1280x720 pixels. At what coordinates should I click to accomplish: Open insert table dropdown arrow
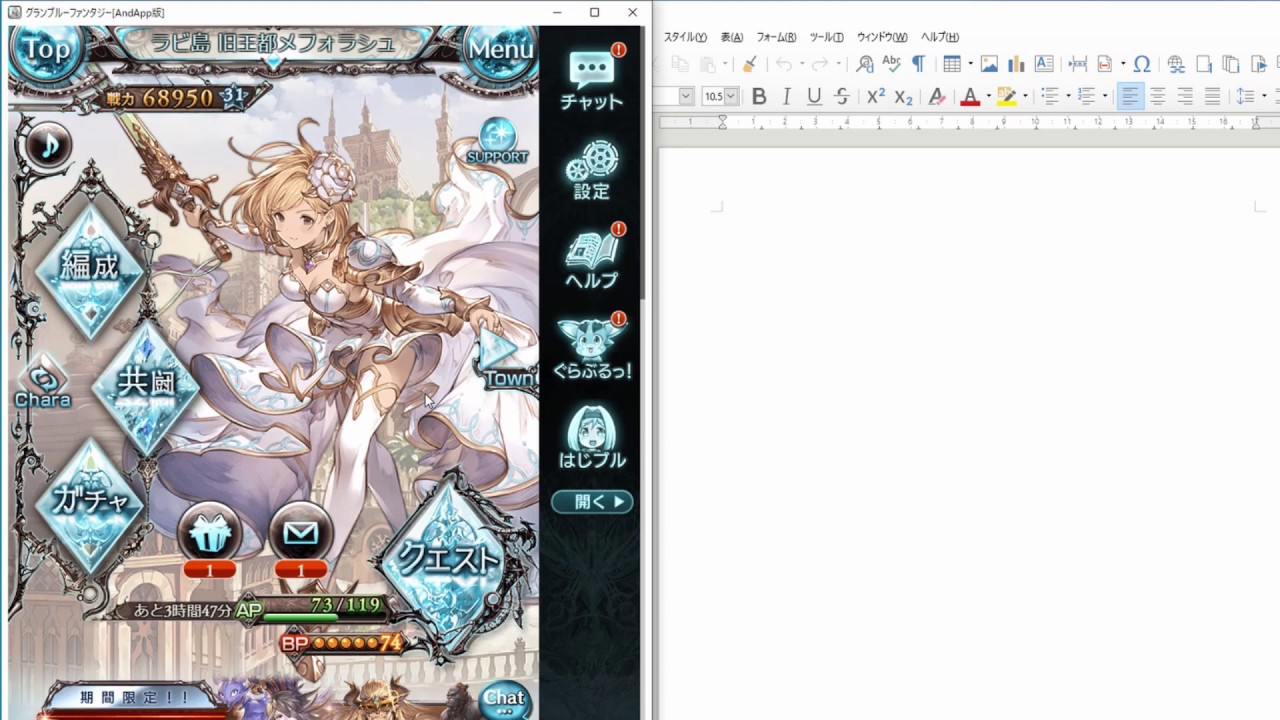pyautogui.click(x=970, y=64)
